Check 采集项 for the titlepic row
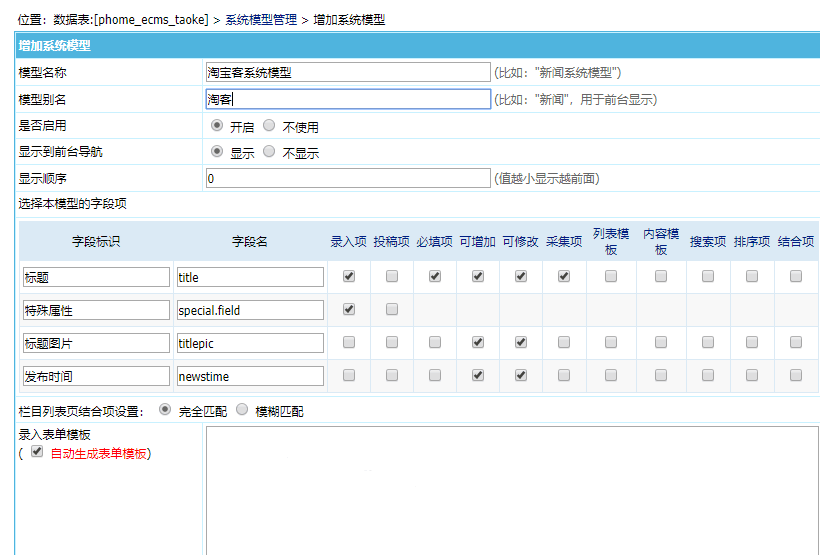 point(564,342)
